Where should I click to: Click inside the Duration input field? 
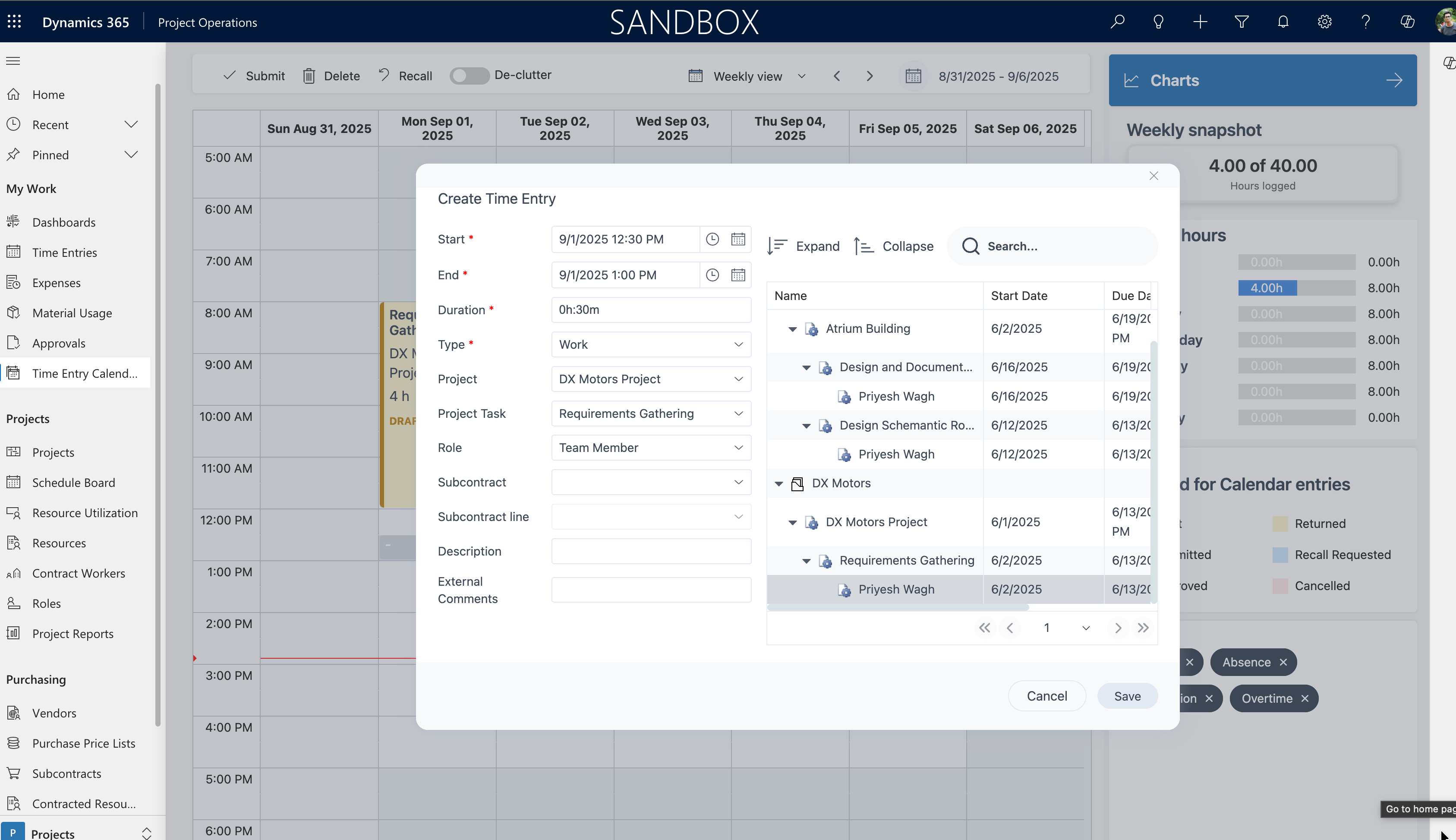pos(650,310)
